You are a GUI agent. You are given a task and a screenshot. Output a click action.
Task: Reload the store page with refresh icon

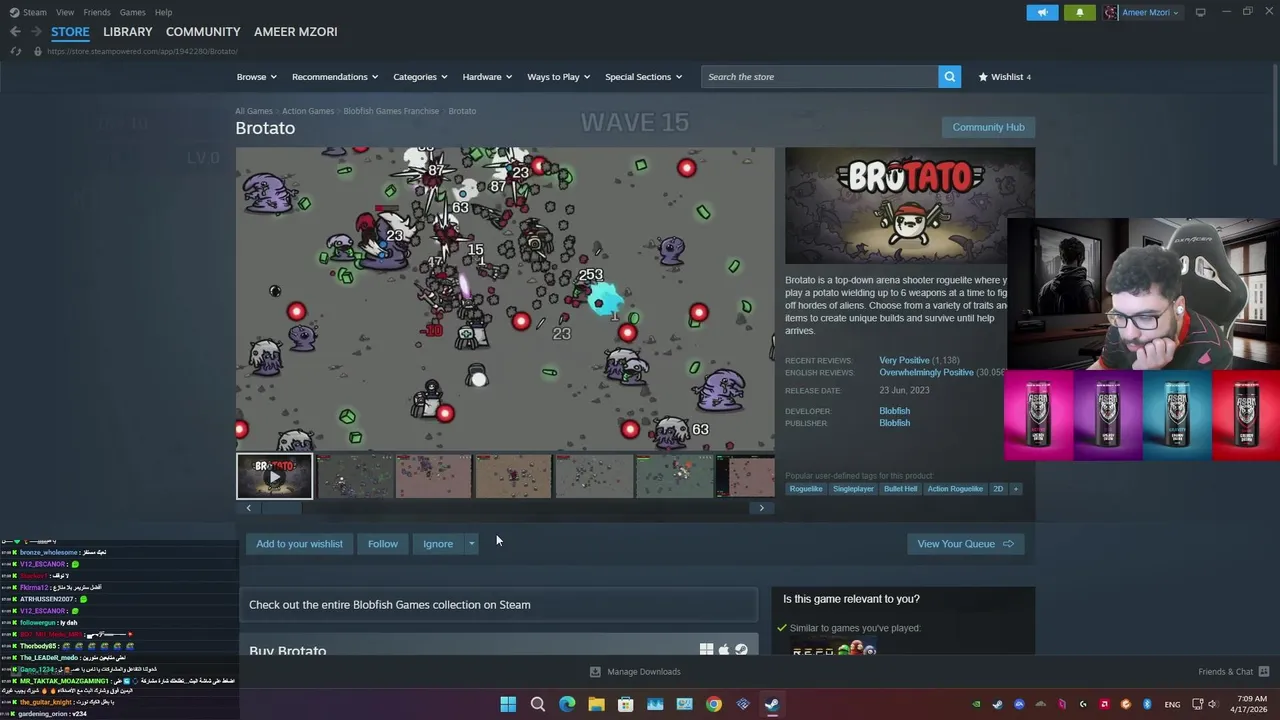15,51
